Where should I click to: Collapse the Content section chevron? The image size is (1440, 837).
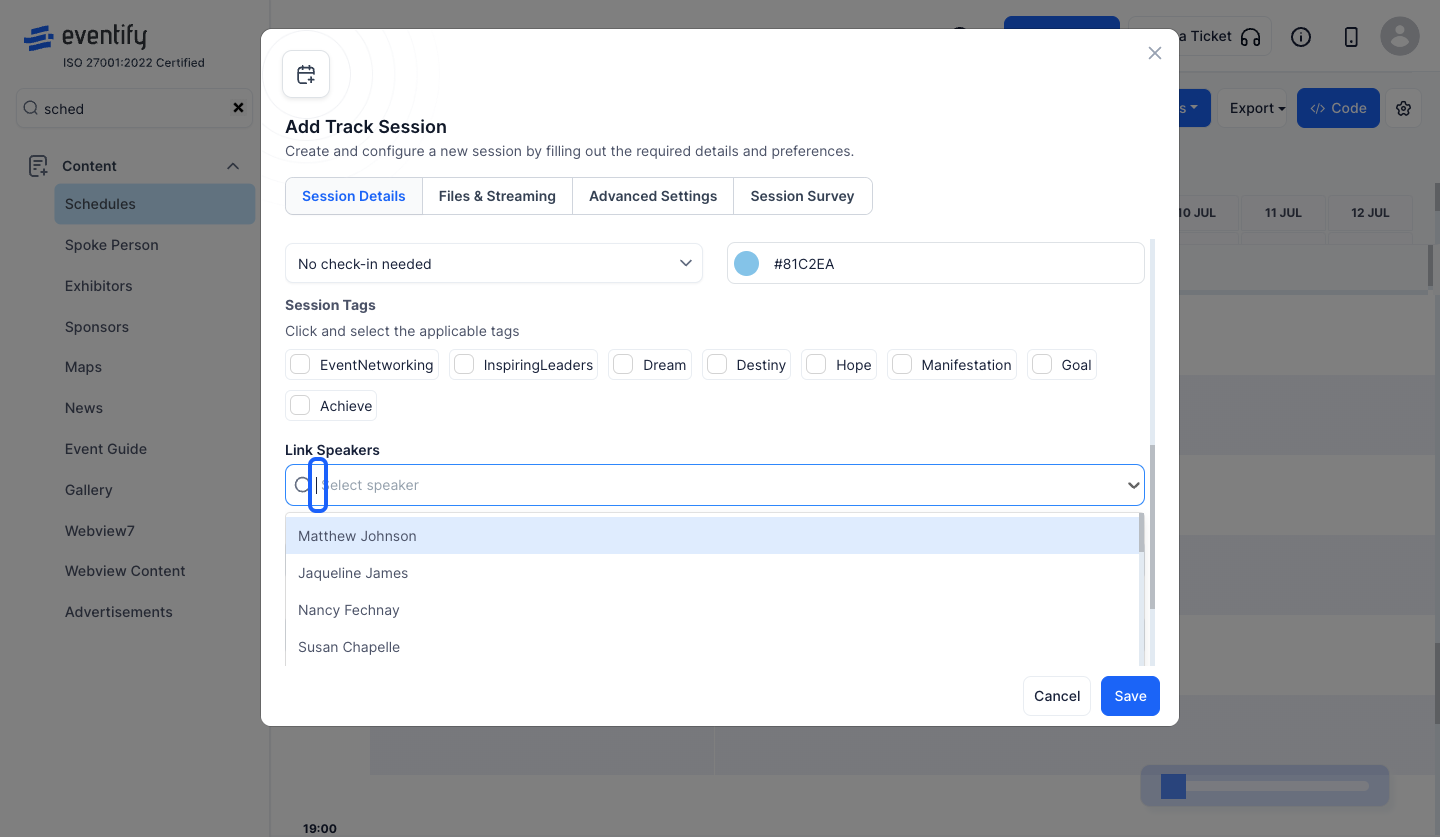233,166
